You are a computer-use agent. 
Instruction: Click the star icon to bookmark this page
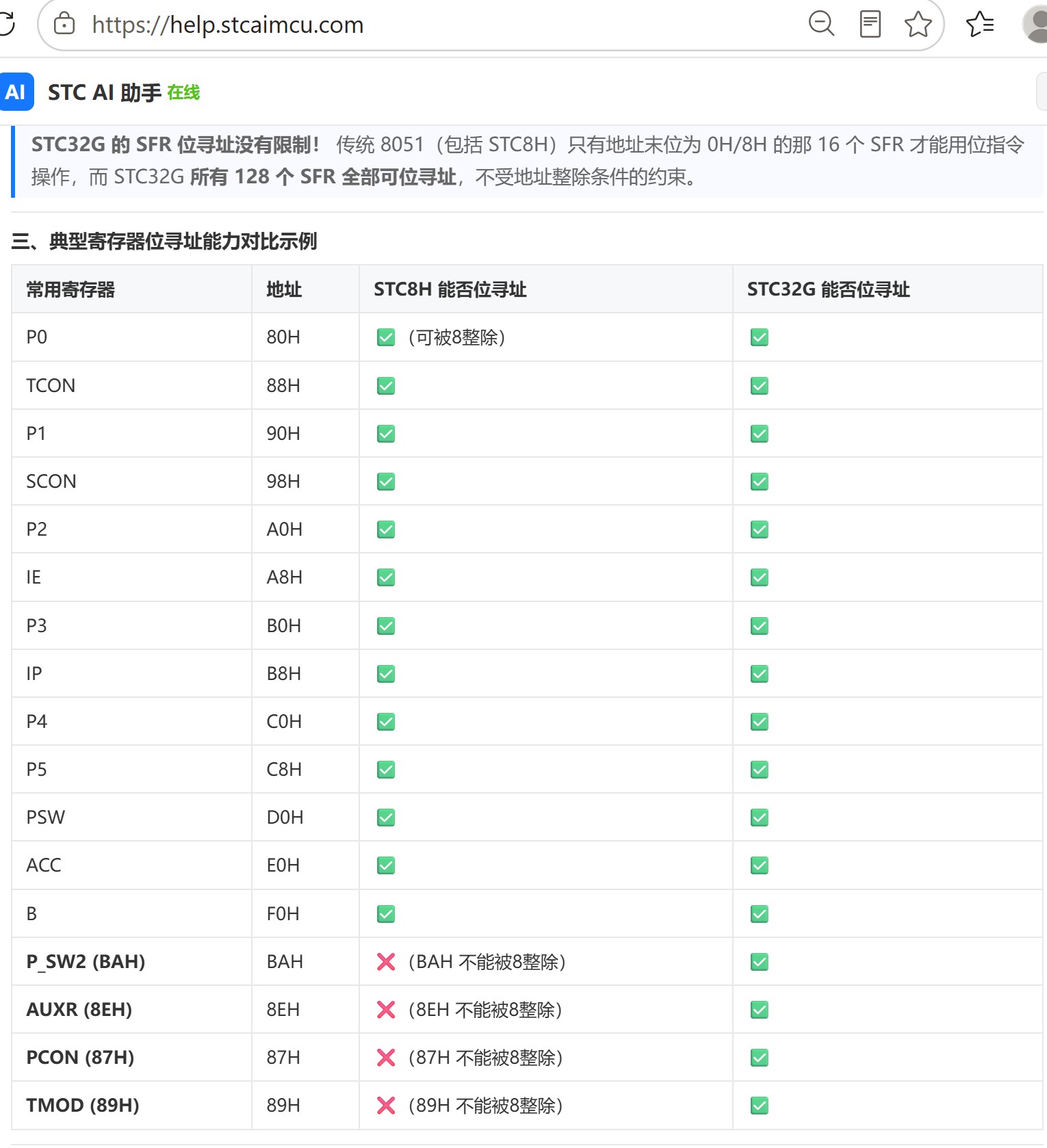coord(918,24)
